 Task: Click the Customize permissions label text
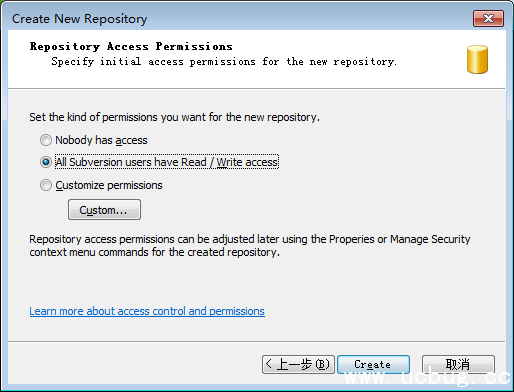click(x=109, y=185)
